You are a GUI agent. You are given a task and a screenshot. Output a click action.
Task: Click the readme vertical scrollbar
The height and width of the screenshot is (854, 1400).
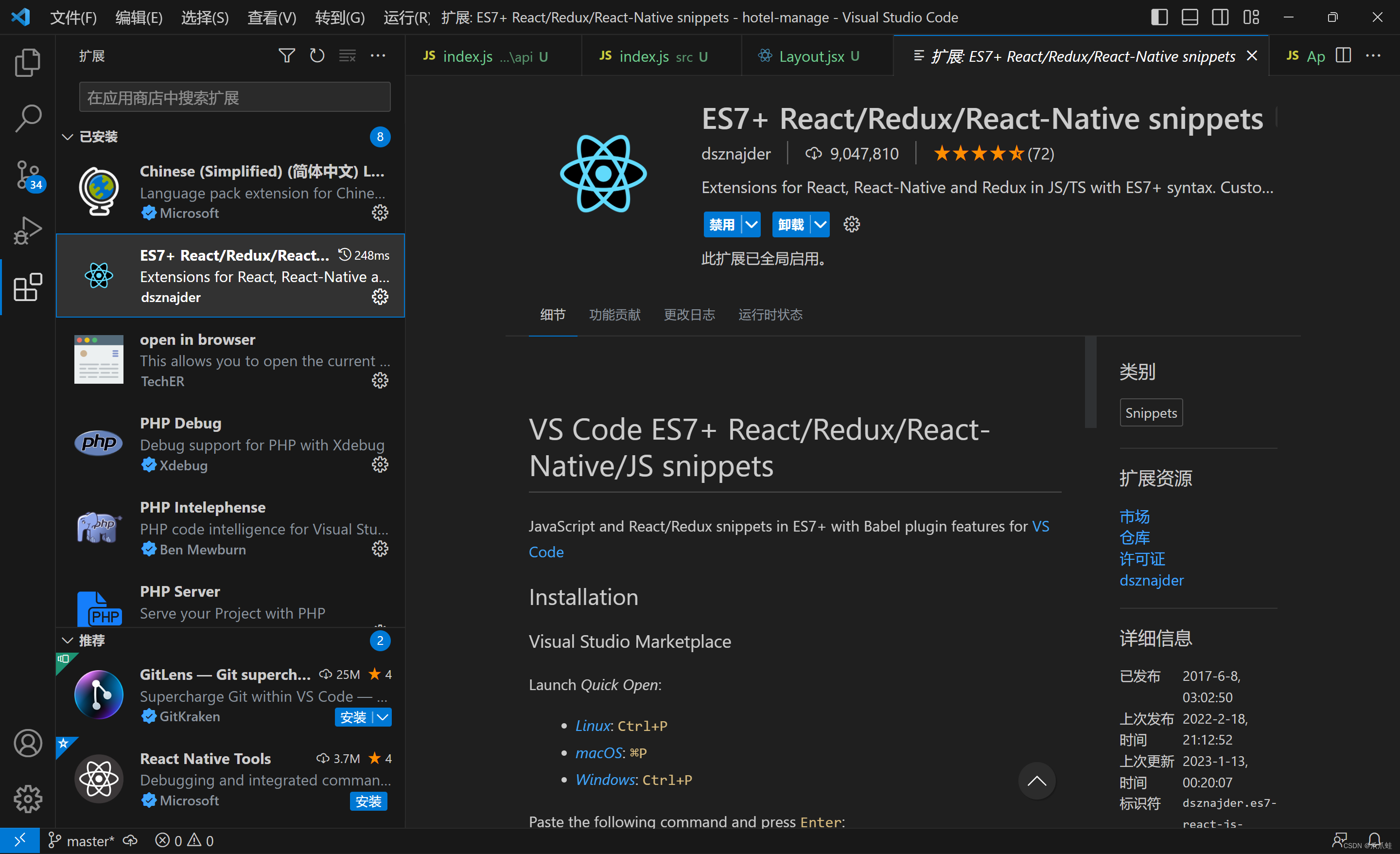point(1090,382)
